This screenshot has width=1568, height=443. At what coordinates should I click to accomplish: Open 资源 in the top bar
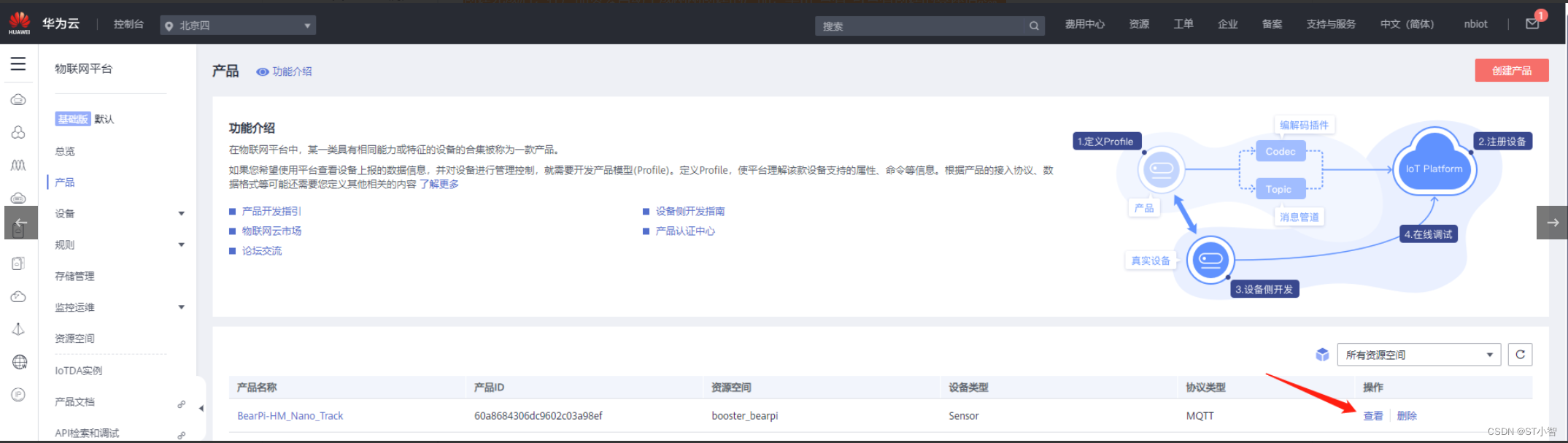pos(1139,24)
